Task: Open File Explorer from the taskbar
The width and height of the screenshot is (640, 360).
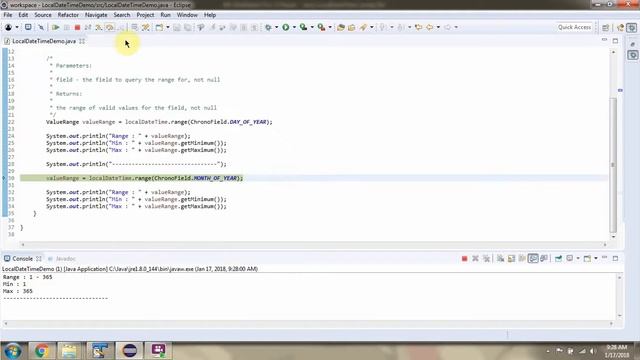Action: [70, 351]
